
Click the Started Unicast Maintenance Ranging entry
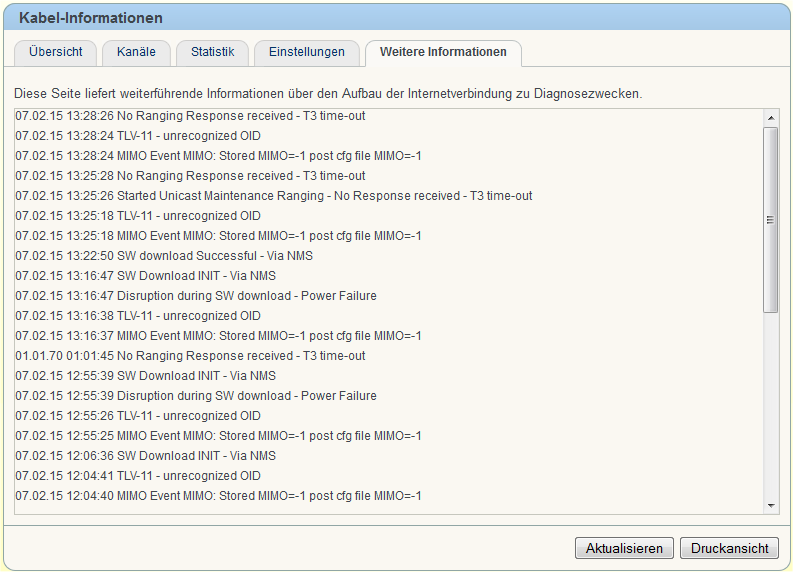[274, 196]
